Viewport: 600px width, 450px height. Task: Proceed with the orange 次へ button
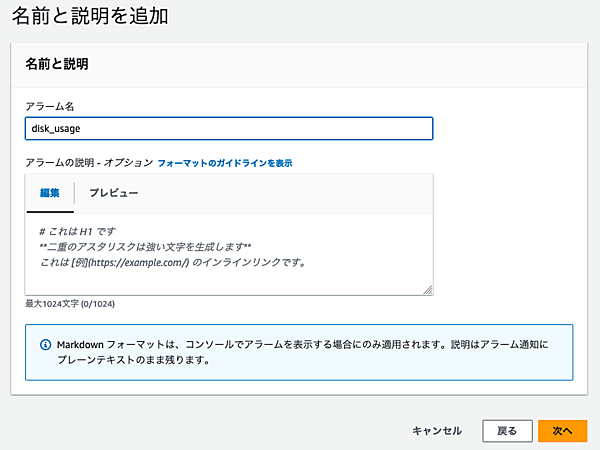point(562,430)
